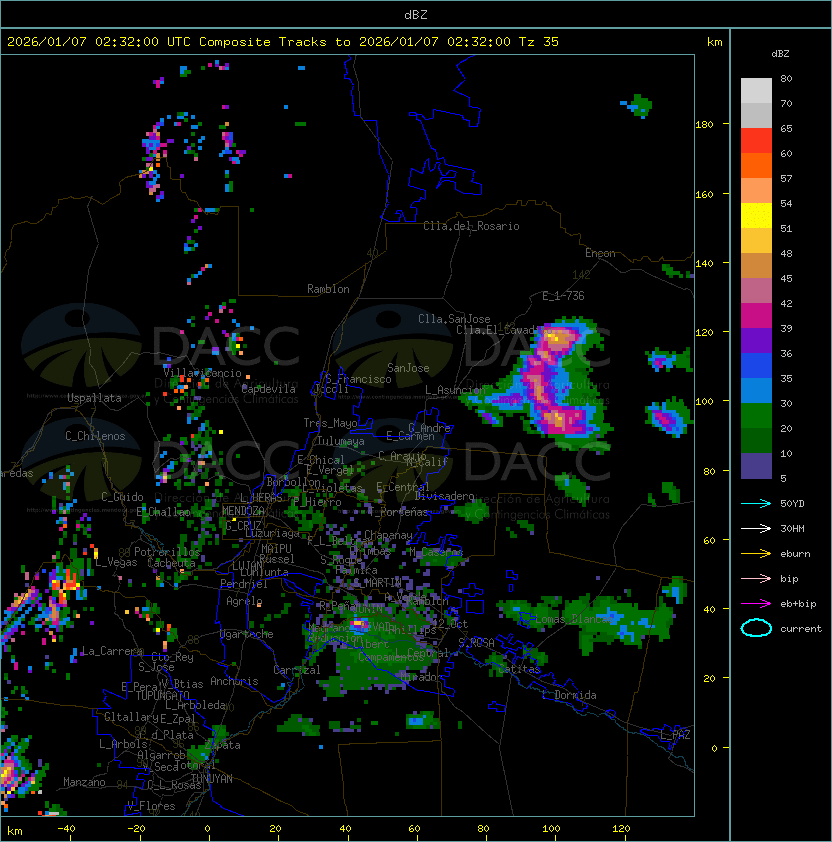Viewport: 832px width, 842px height.
Task: Click the Ugarteche map label
Action: coord(247,634)
